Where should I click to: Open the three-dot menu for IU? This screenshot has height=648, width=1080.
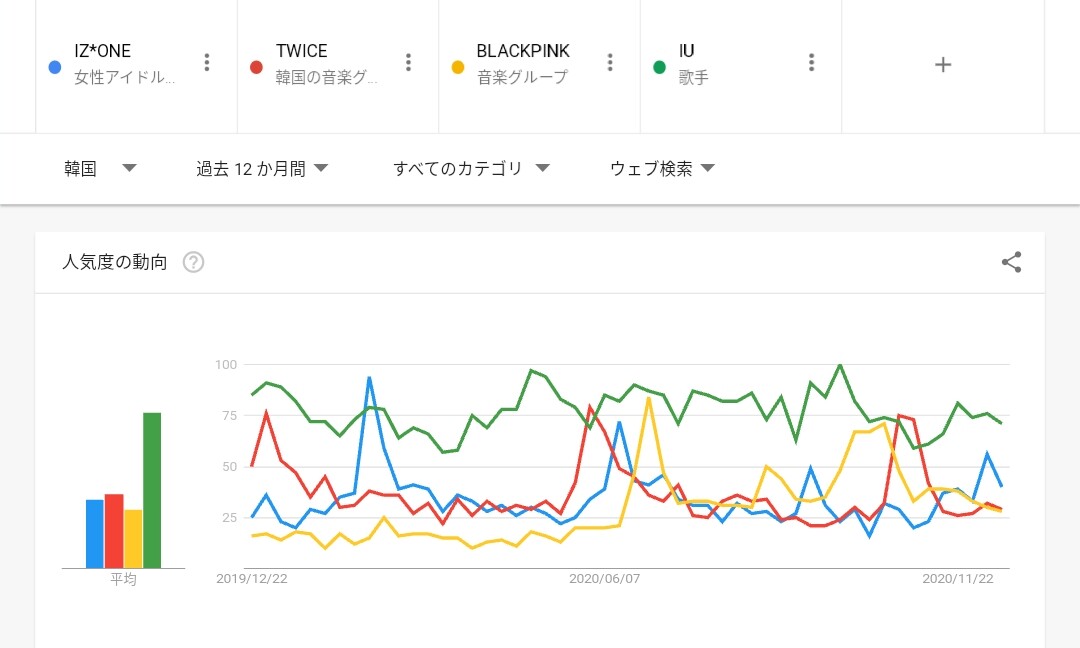(x=812, y=63)
